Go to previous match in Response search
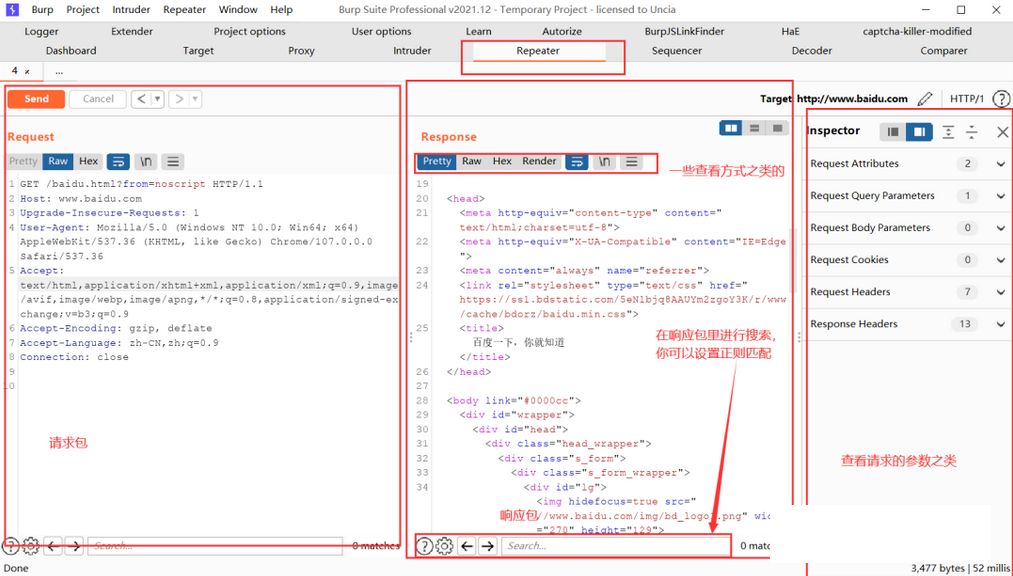Image resolution: width=1013 pixels, height=576 pixels. click(x=467, y=546)
